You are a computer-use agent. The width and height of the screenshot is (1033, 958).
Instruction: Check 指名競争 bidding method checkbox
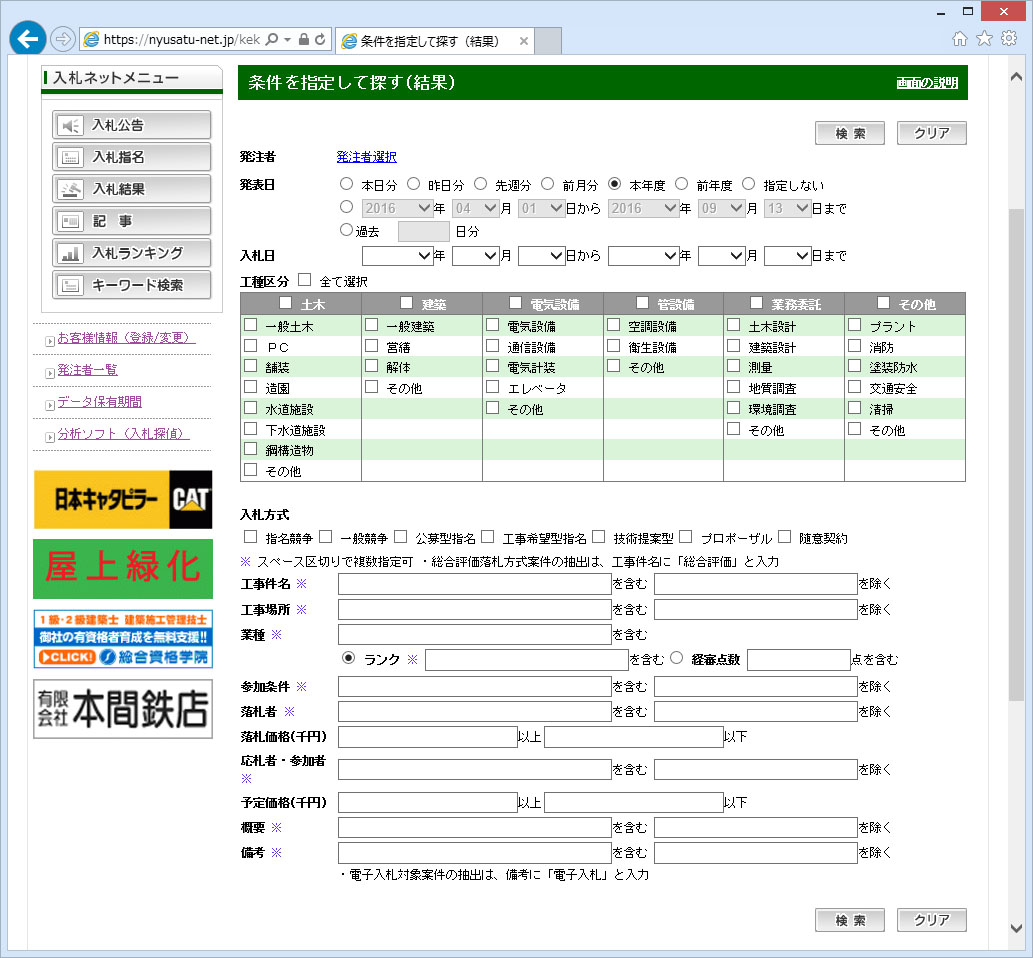tap(250, 537)
